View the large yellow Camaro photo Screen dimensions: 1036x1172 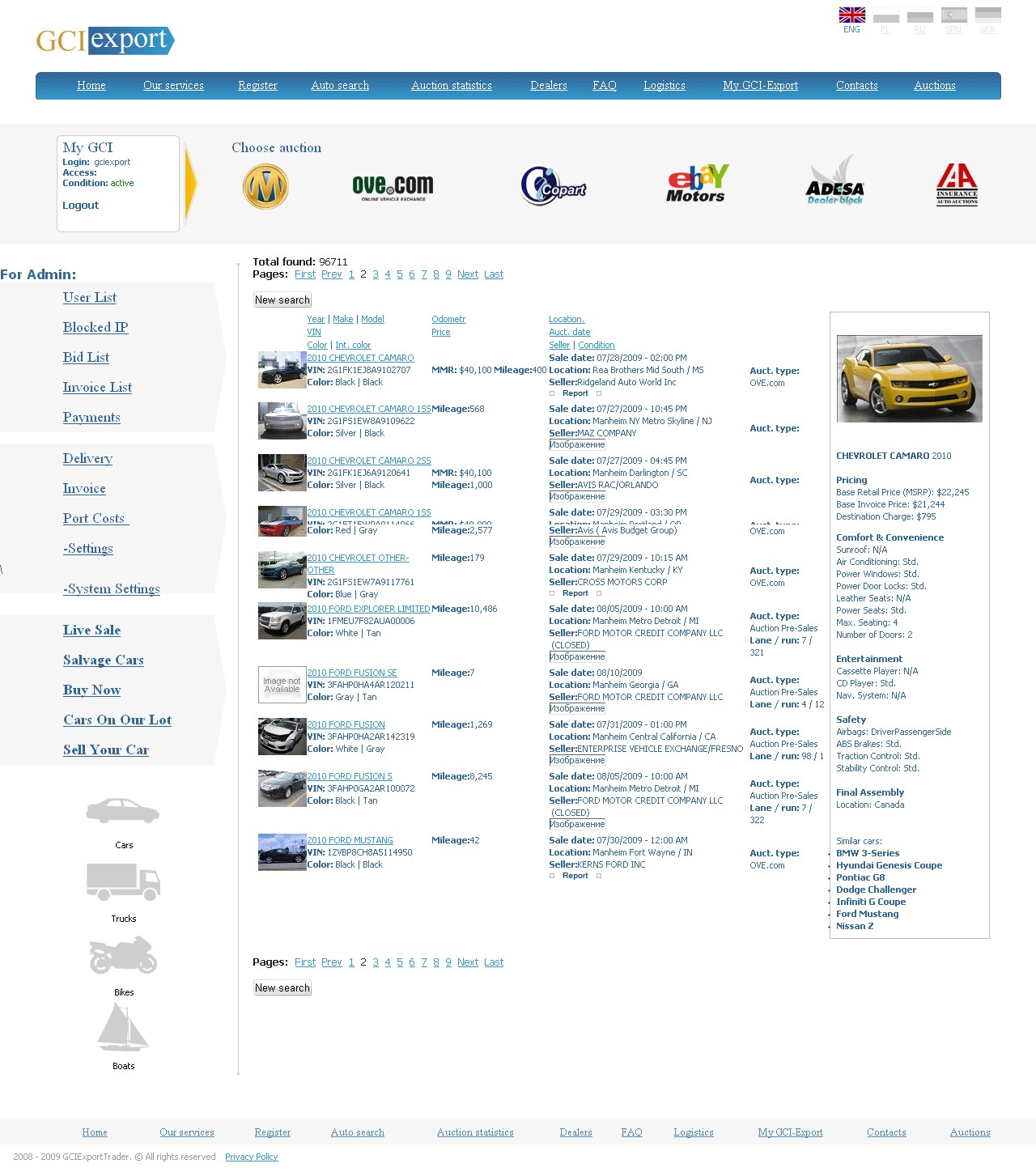pyautogui.click(x=909, y=379)
